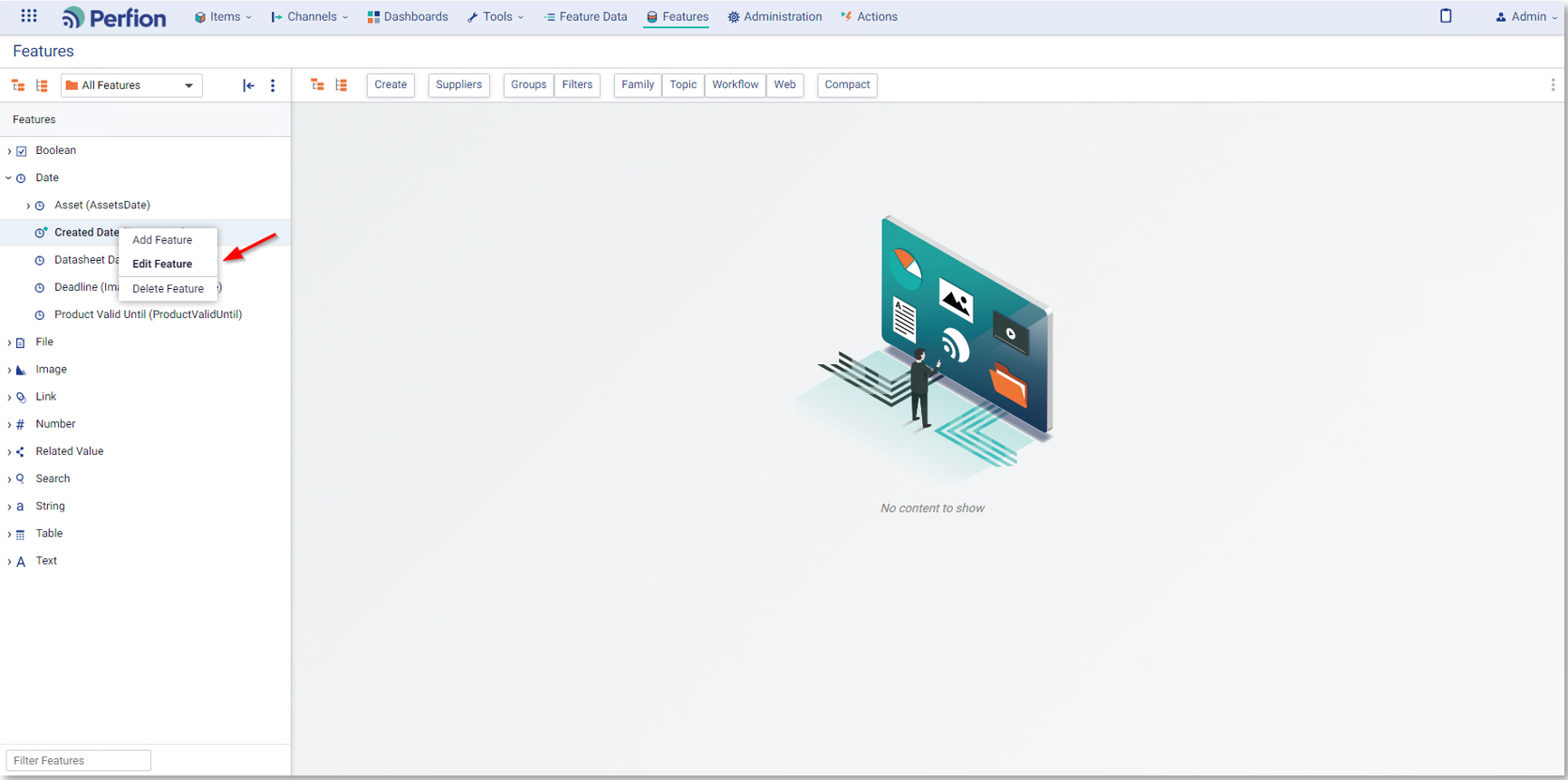The image size is (1568, 780).
Task: Click the Related Value share icon
Action: (21, 451)
